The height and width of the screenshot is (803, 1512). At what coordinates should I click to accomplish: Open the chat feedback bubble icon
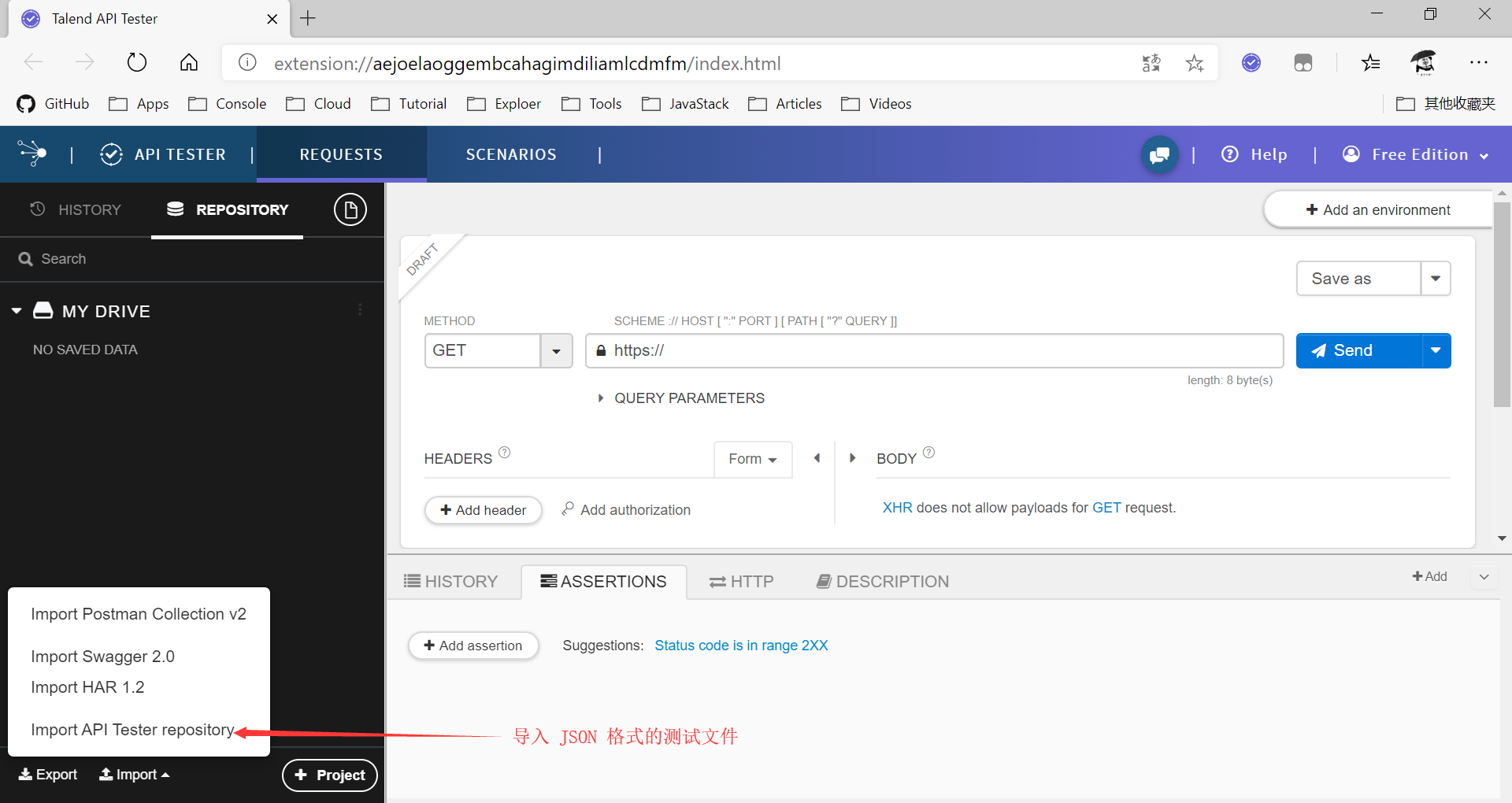pos(1158,154)
